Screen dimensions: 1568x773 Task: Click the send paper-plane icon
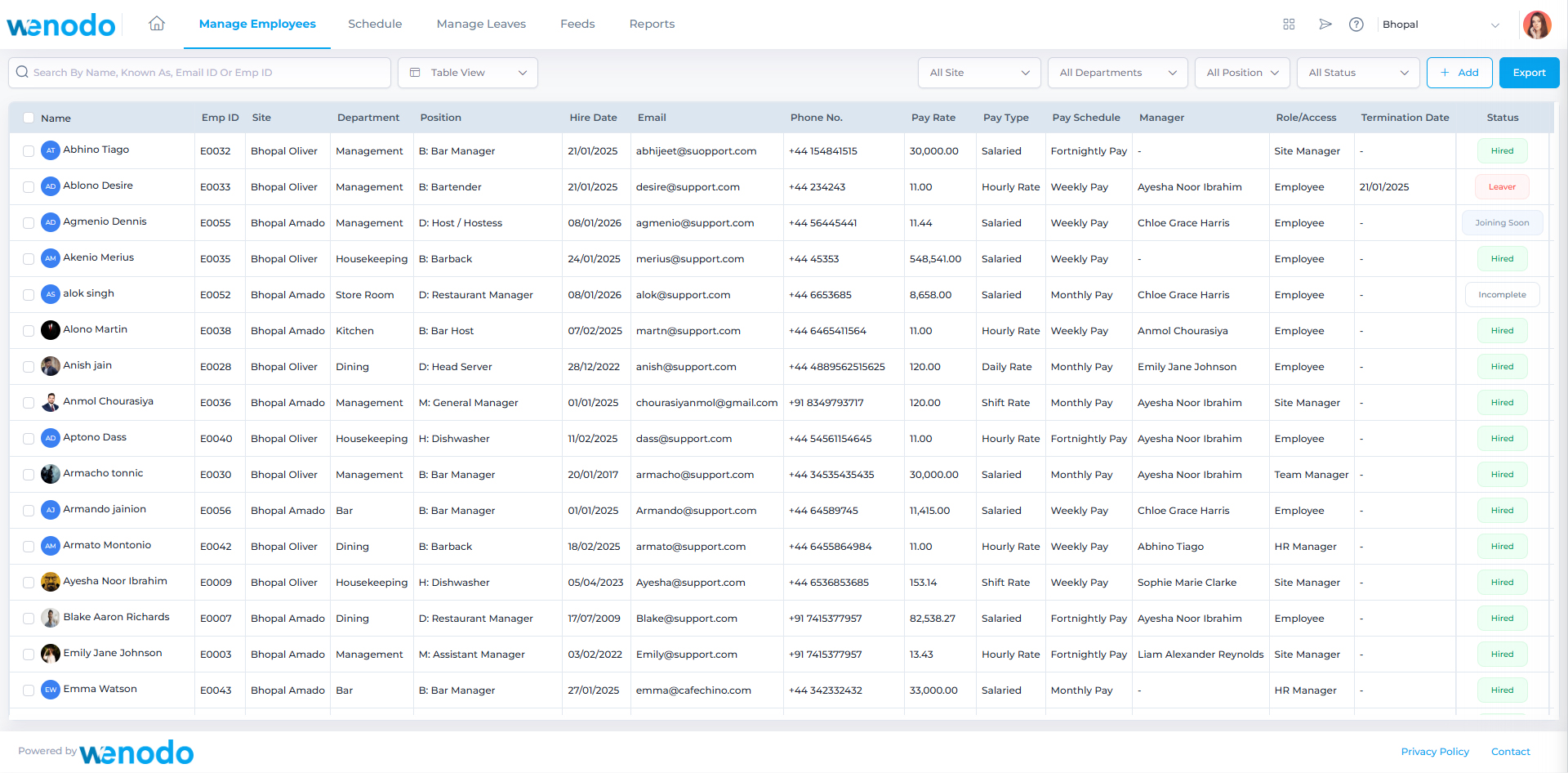(x=1325, y=25)
